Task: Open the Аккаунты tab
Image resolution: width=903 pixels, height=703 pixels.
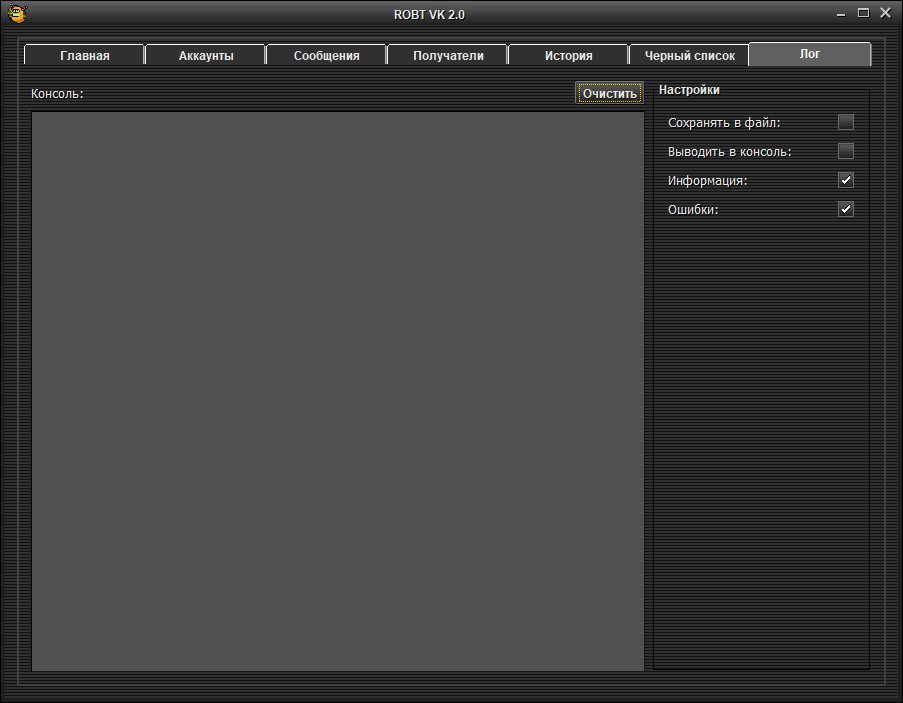Action: coord(206,56)
